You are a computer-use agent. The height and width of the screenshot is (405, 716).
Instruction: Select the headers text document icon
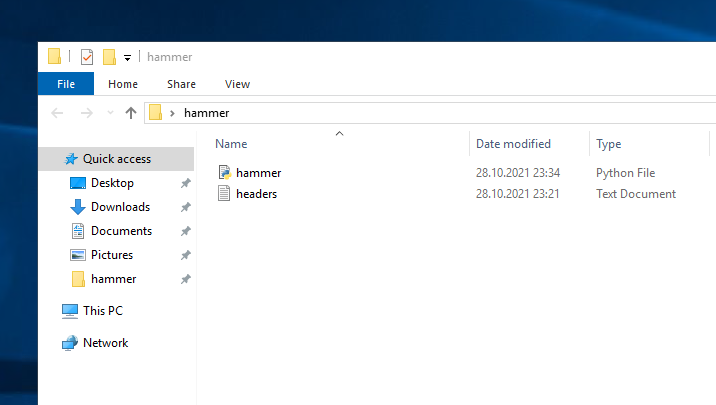pos(225,194)
